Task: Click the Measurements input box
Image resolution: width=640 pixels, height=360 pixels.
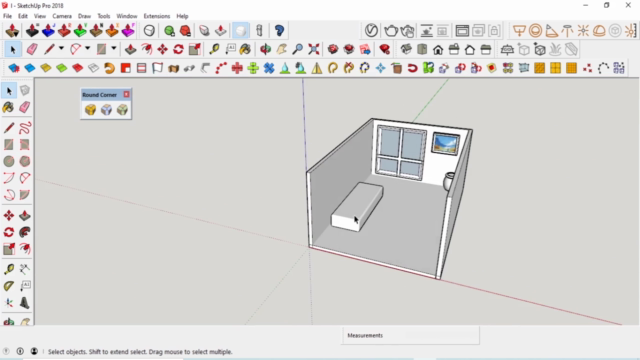Action: tap(410, 336)
